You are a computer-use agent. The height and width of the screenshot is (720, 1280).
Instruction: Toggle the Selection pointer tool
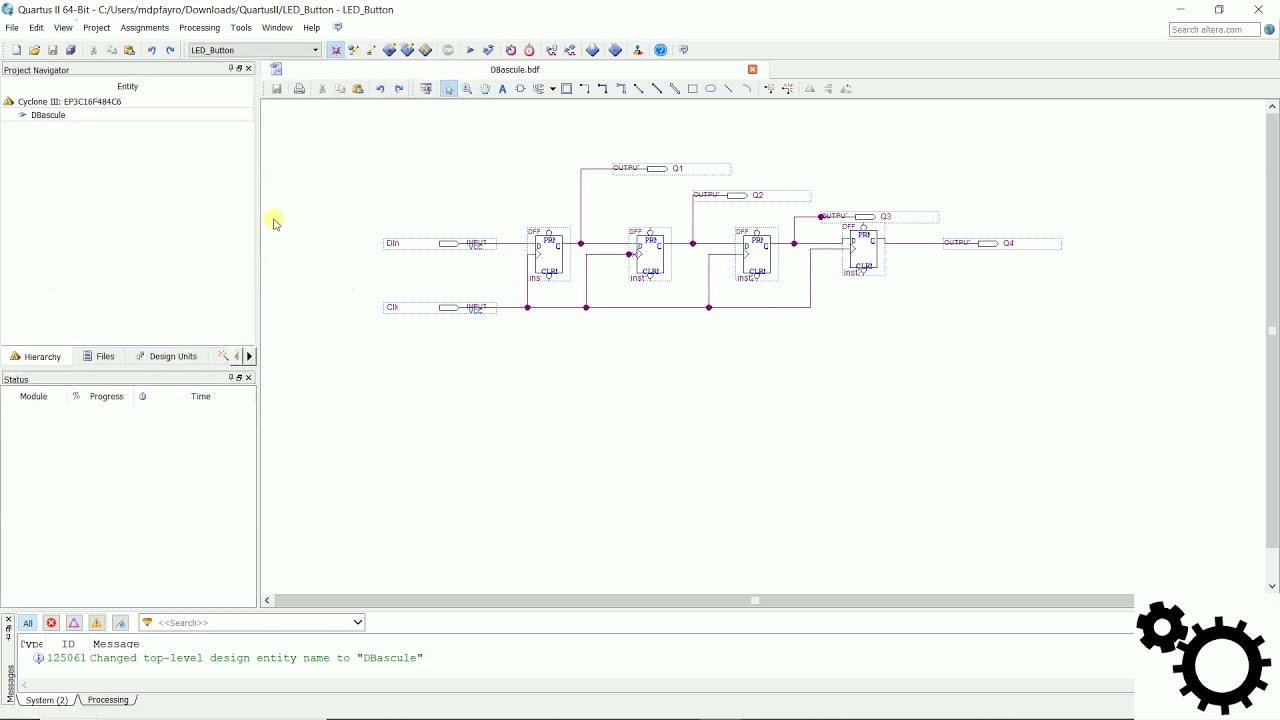click(449, 89)
